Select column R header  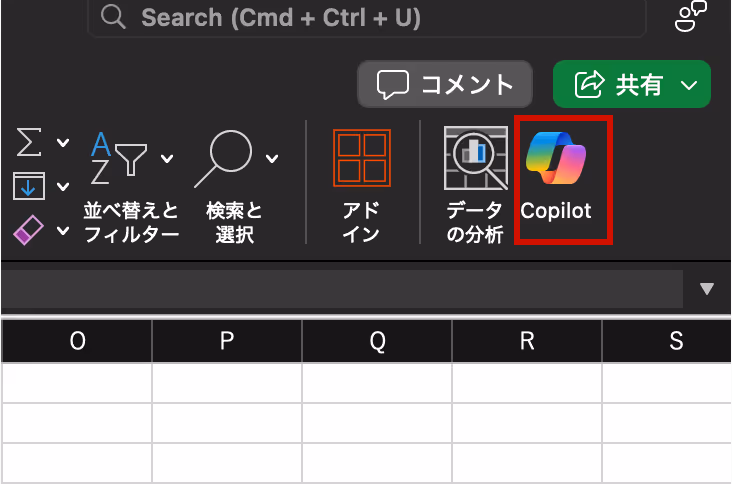coord(527,341)
